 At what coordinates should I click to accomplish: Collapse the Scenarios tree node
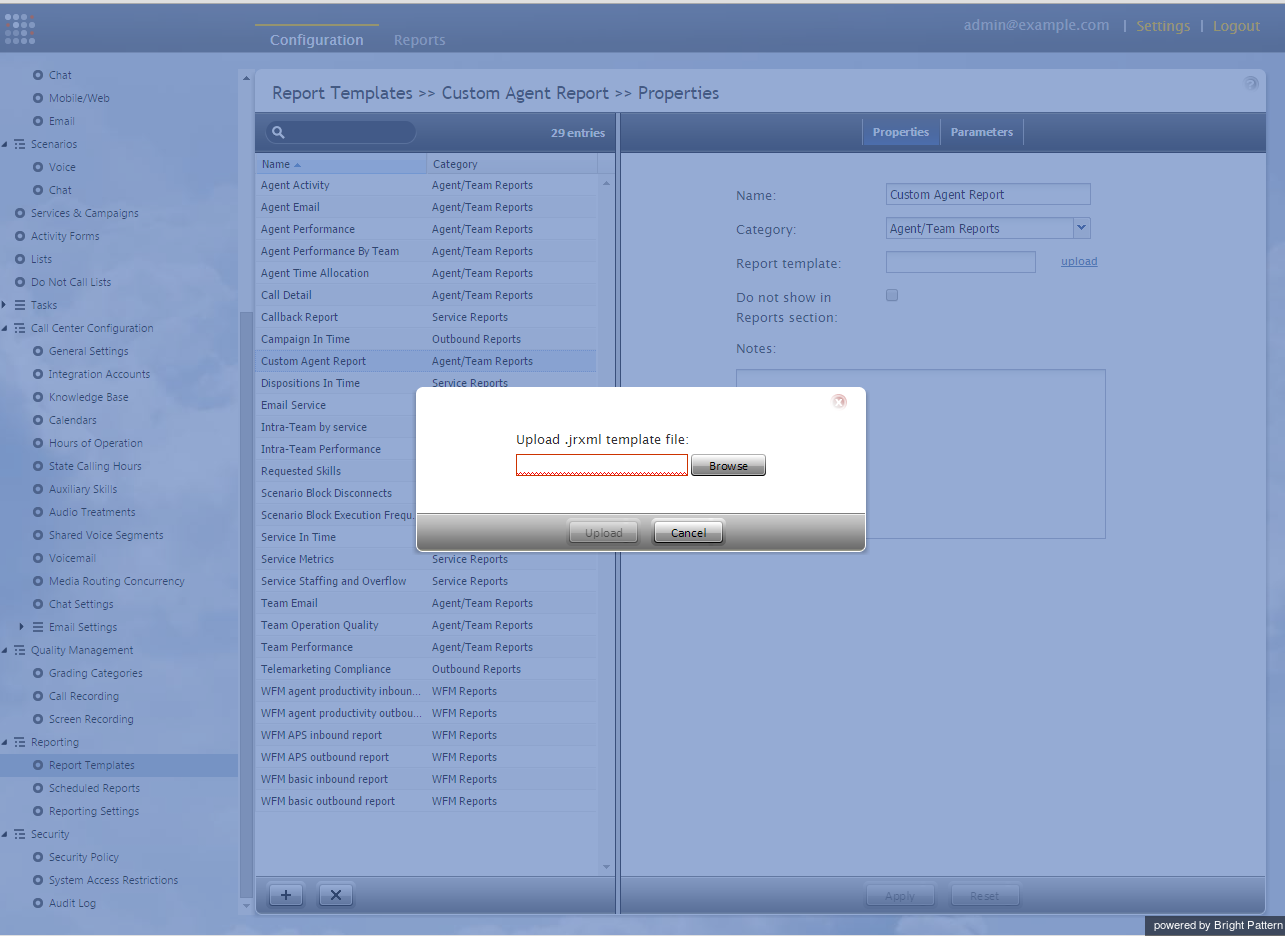[4, 144]
